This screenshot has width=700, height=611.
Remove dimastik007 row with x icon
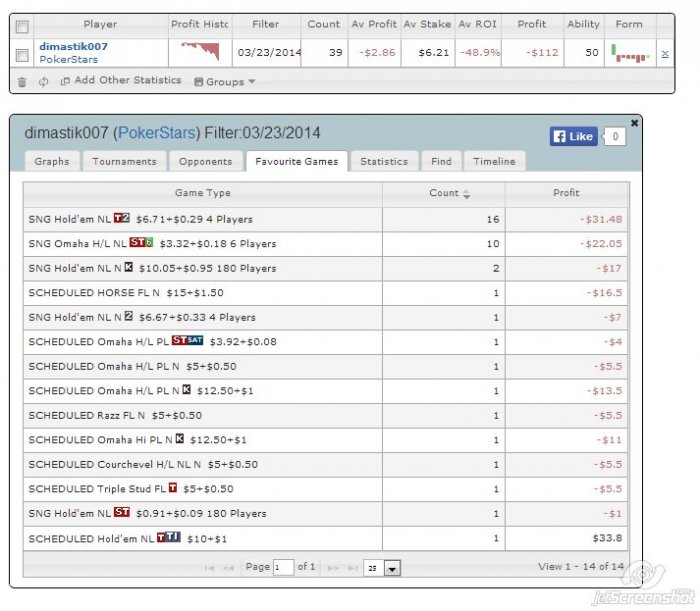click(665, 54)
